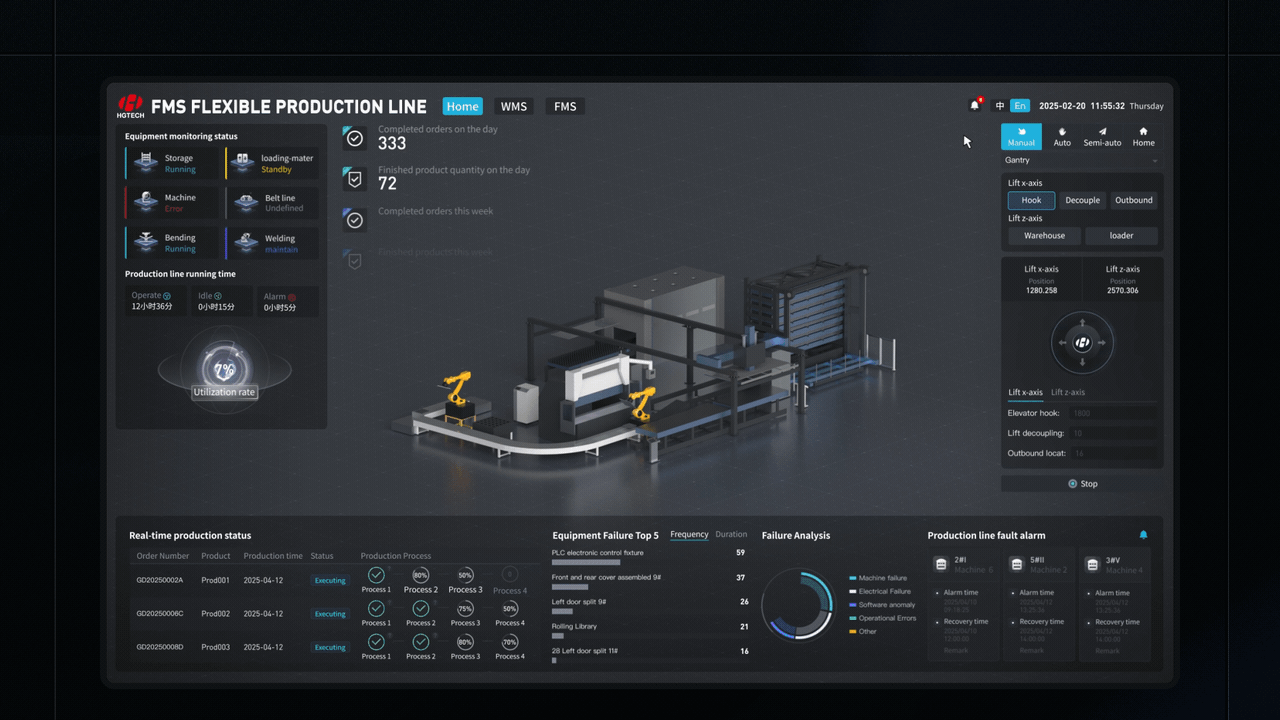Click order number GD20250006C
This screenshot has height=720, width=1280.
pyautogui.click(x=160, y=614)
